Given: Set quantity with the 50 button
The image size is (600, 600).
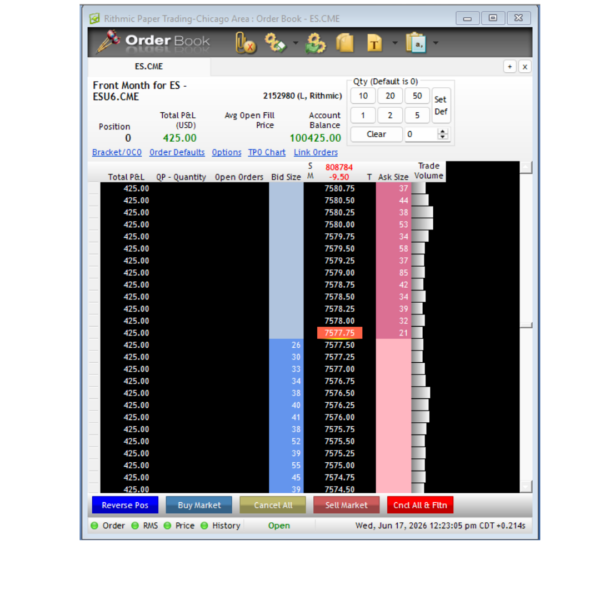Looking at the screenshot, I should click(x=417, y=96).
